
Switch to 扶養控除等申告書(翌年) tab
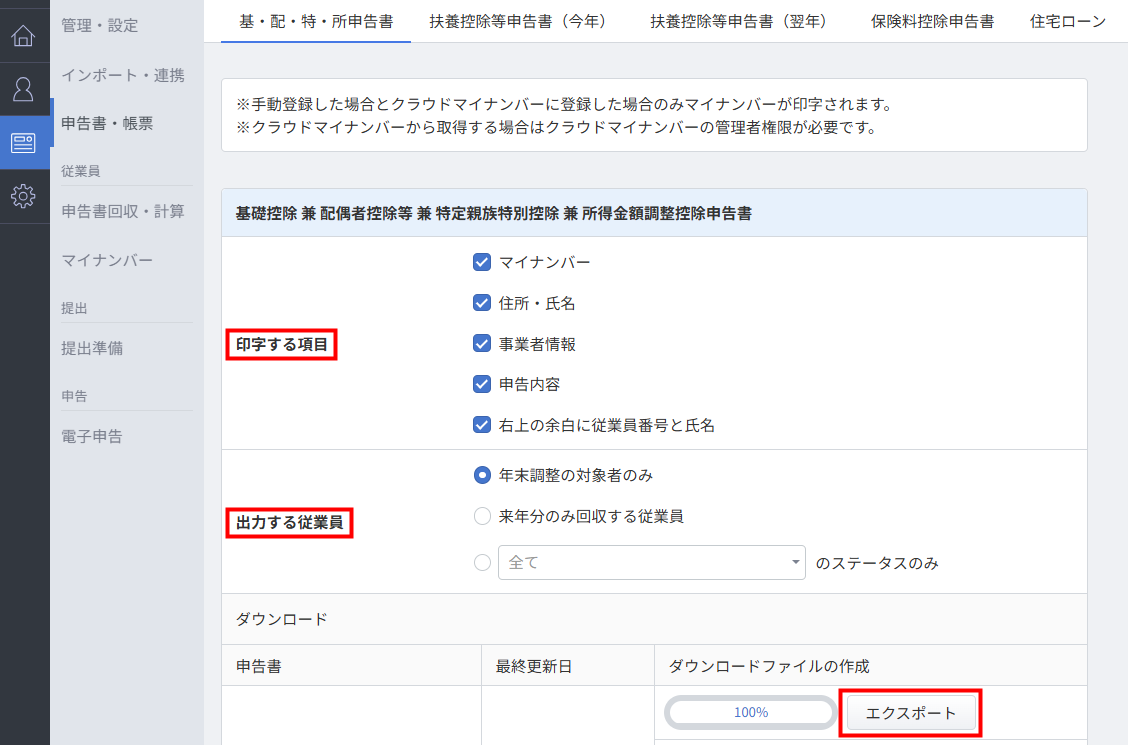coord(739,21)
